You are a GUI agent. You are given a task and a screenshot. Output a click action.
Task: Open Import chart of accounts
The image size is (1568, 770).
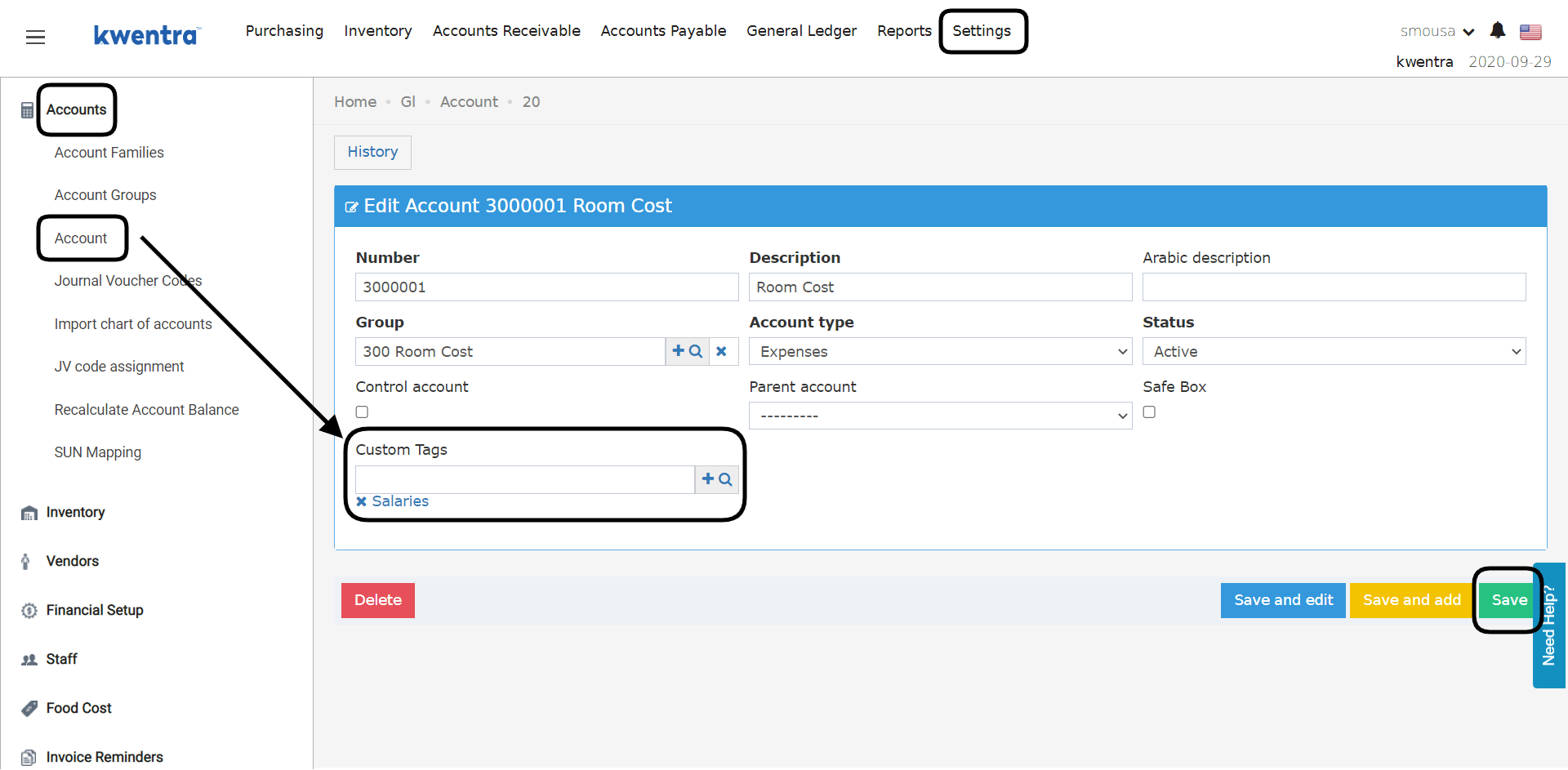[x=133, y=324]
